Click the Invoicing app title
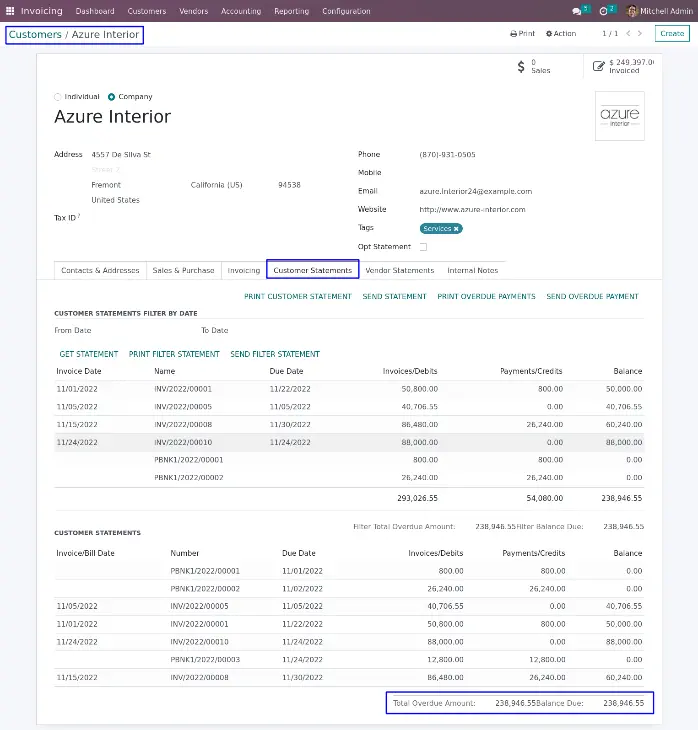 coord(41,11)
